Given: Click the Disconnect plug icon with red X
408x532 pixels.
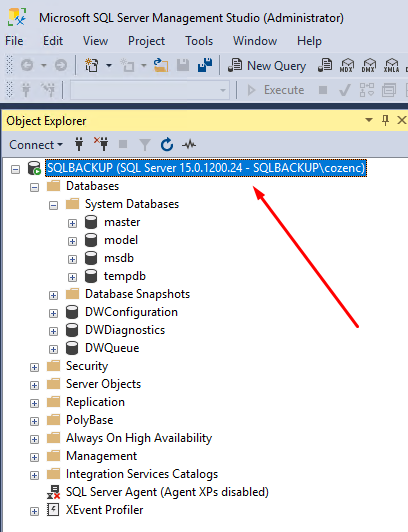Looking at the screenshot, I should click(101, 144).
